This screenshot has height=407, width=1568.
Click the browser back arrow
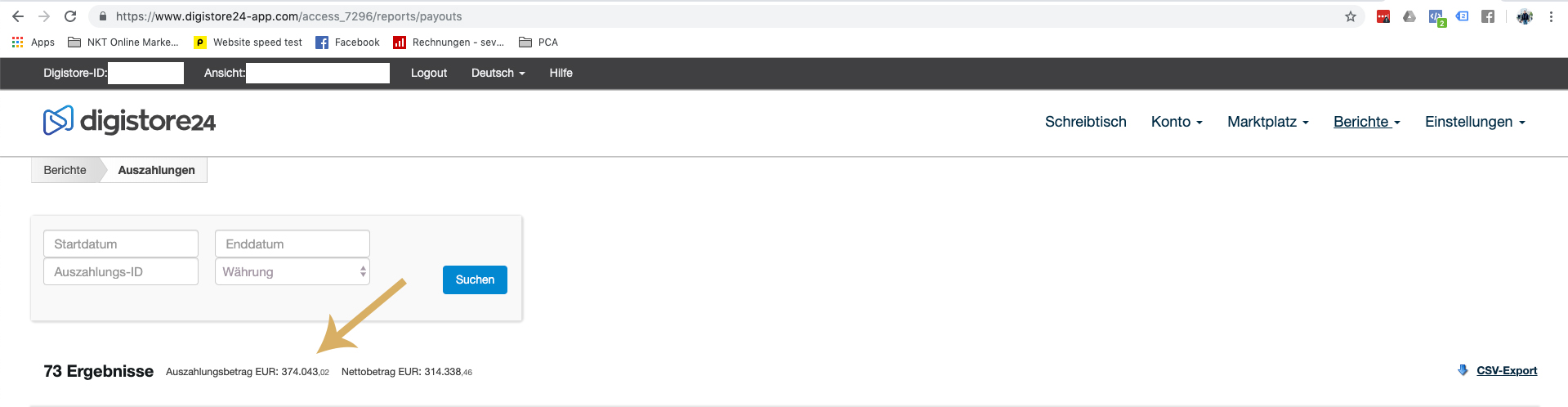click(18, 16)
